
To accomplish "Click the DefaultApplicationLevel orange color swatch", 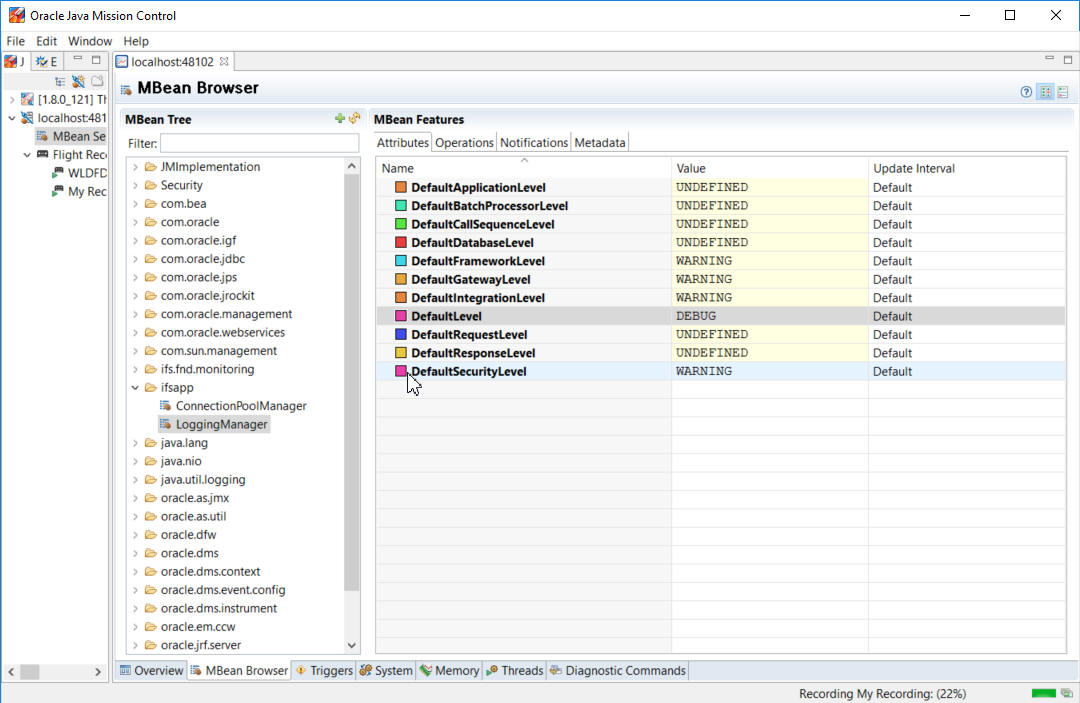I will click(x=401, y=187).
